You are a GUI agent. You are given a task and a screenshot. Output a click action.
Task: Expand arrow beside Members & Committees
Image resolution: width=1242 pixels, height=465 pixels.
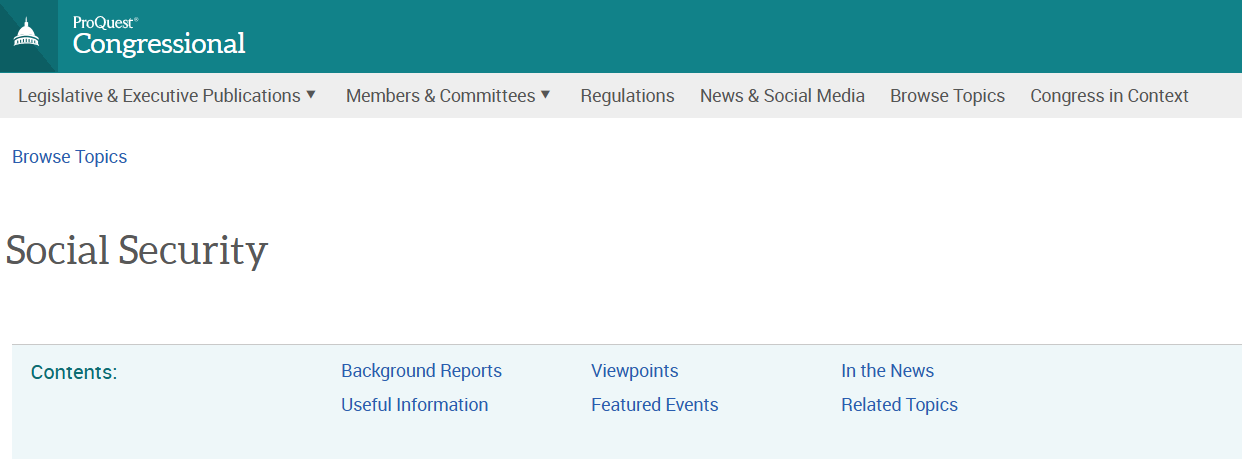pos(546,95)
